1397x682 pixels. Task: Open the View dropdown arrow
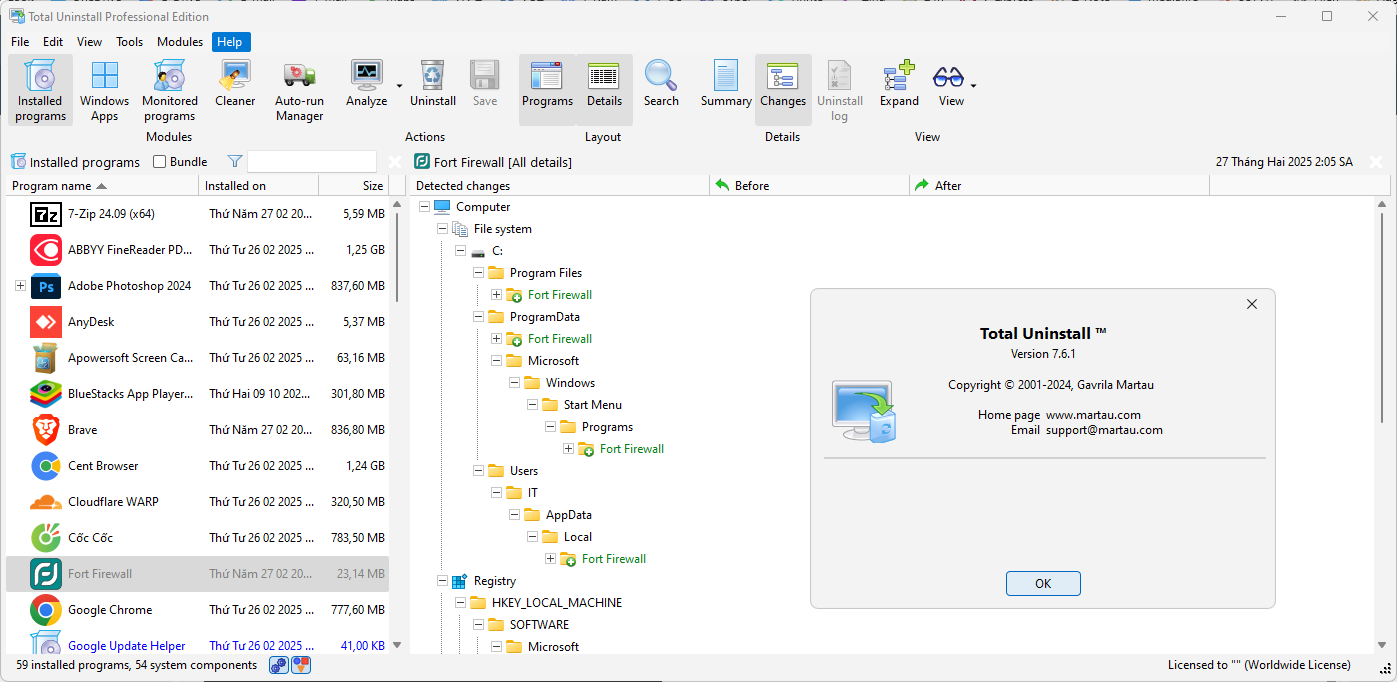click(973, 85)
